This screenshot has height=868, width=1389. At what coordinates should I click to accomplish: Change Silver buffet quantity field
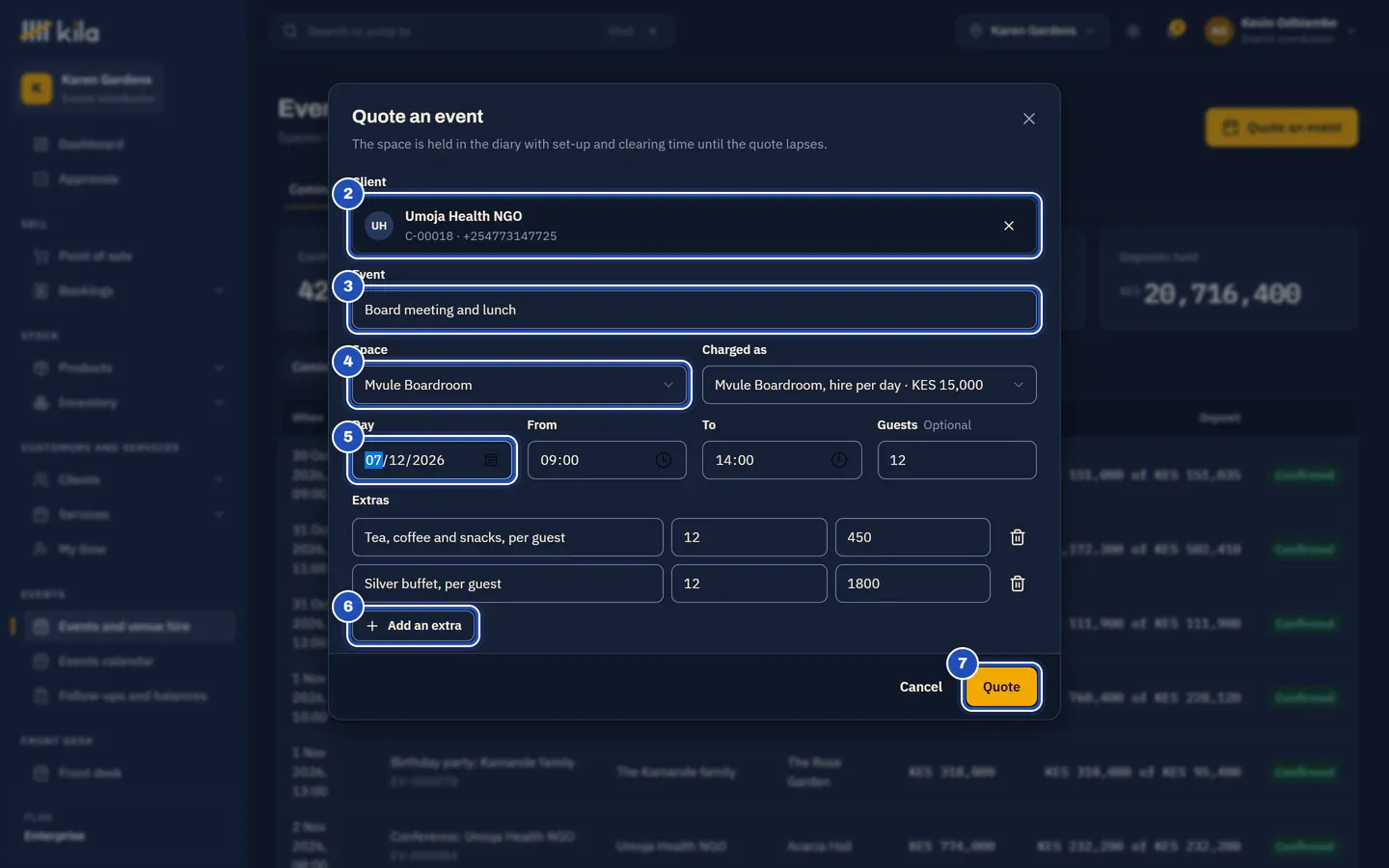(x=749, y=583)
